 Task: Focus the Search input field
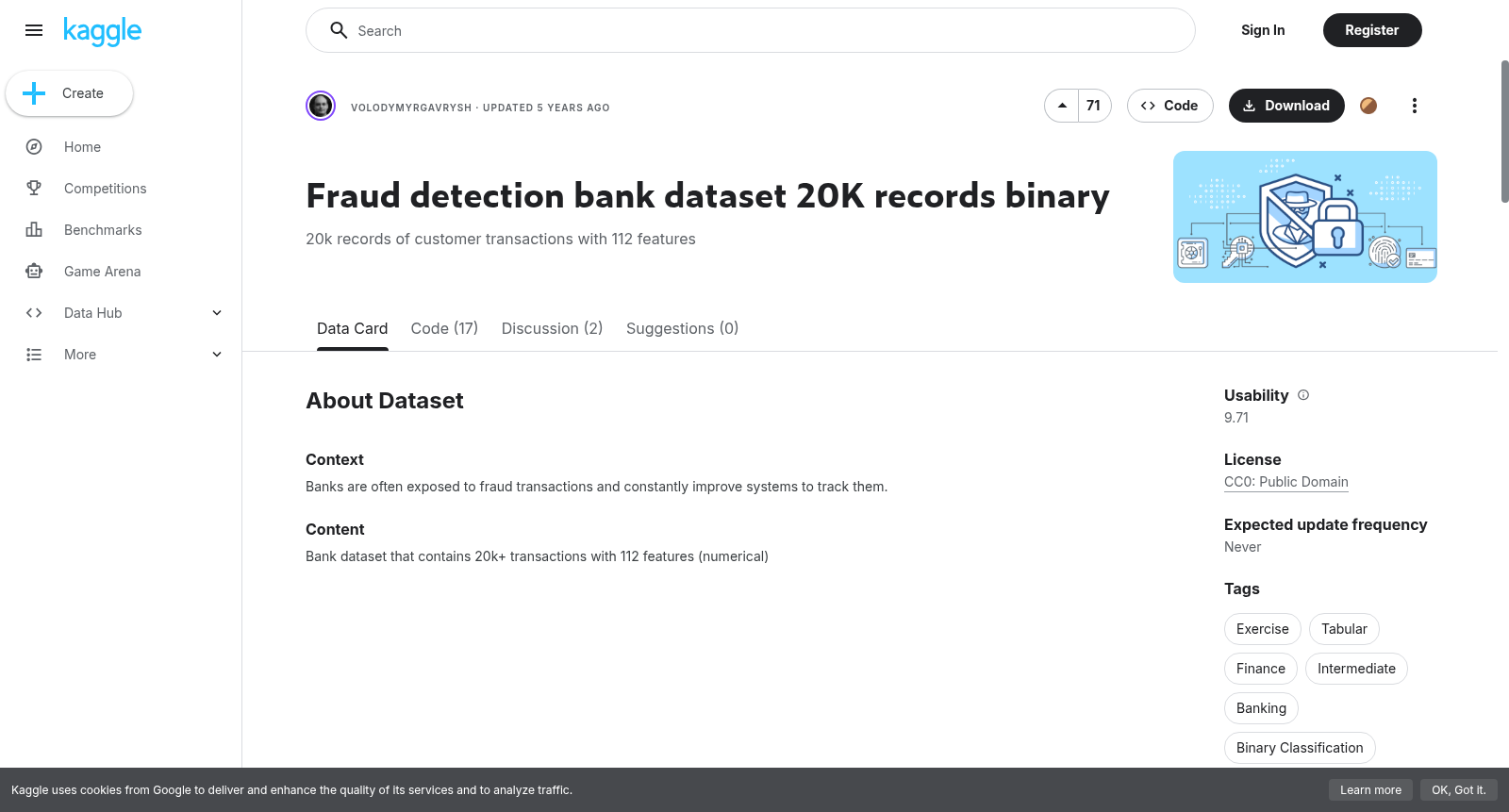751,30
